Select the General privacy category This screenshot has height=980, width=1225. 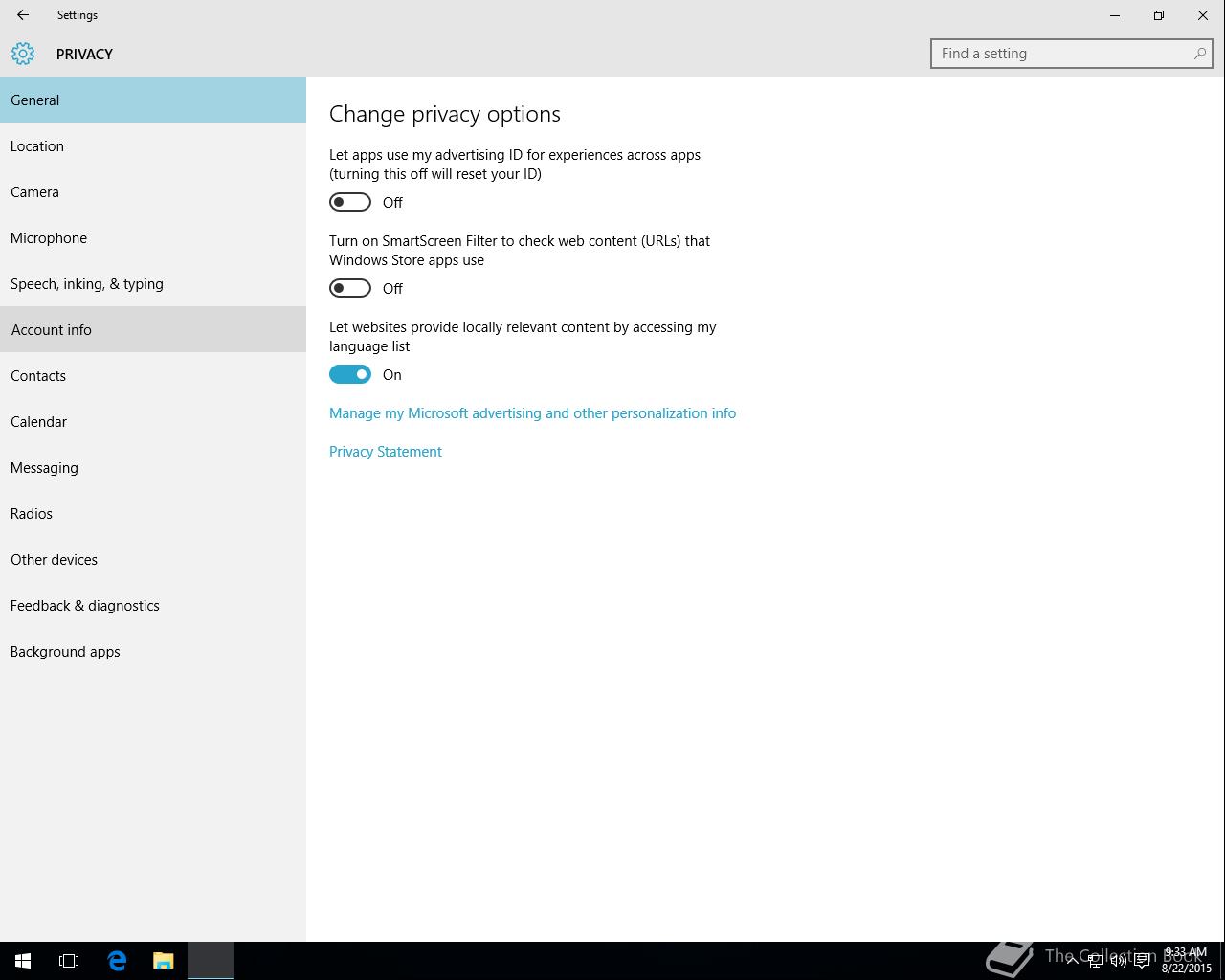153,100
